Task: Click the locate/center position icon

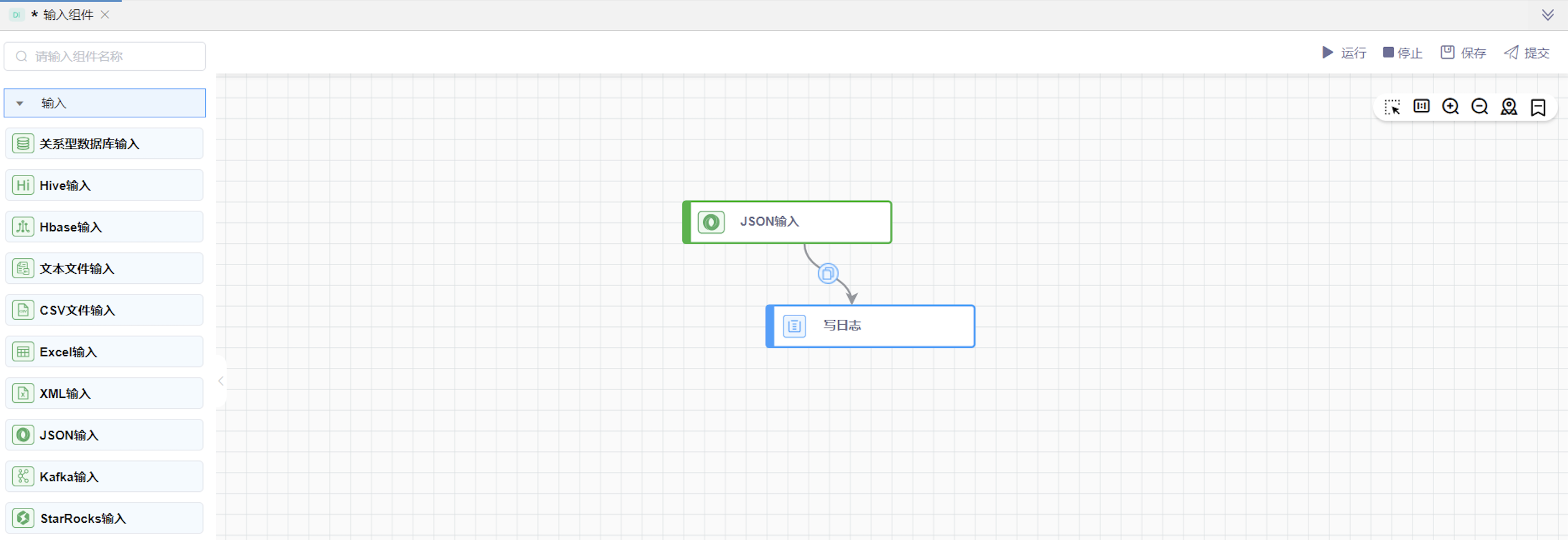Action: 1508,107
